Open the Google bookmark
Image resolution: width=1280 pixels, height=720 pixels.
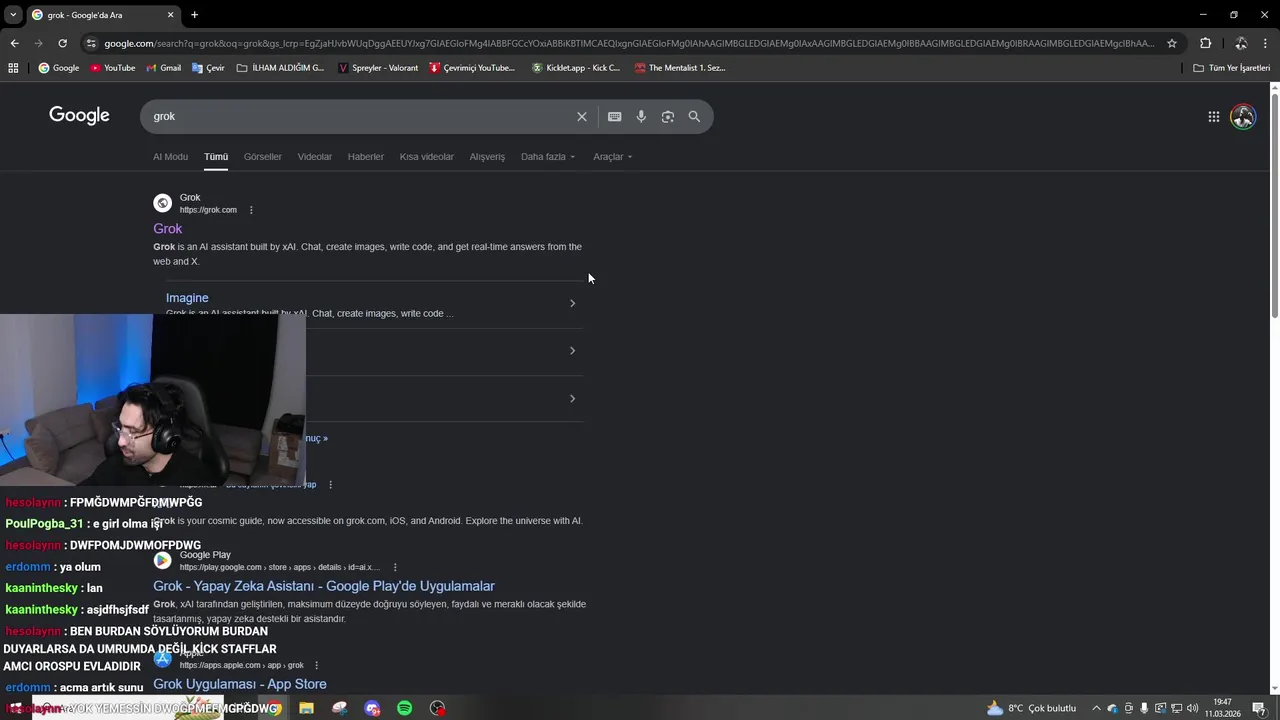tap(58, 68)
